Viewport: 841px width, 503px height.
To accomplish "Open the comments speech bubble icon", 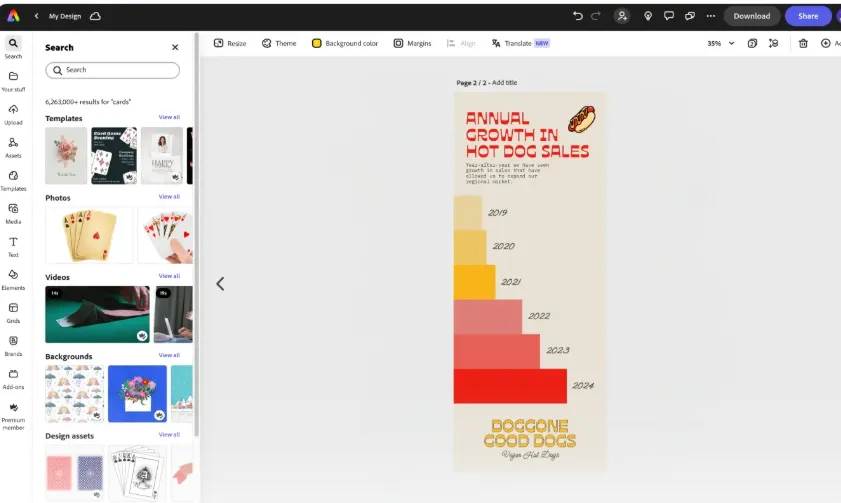I will (669, 16).
